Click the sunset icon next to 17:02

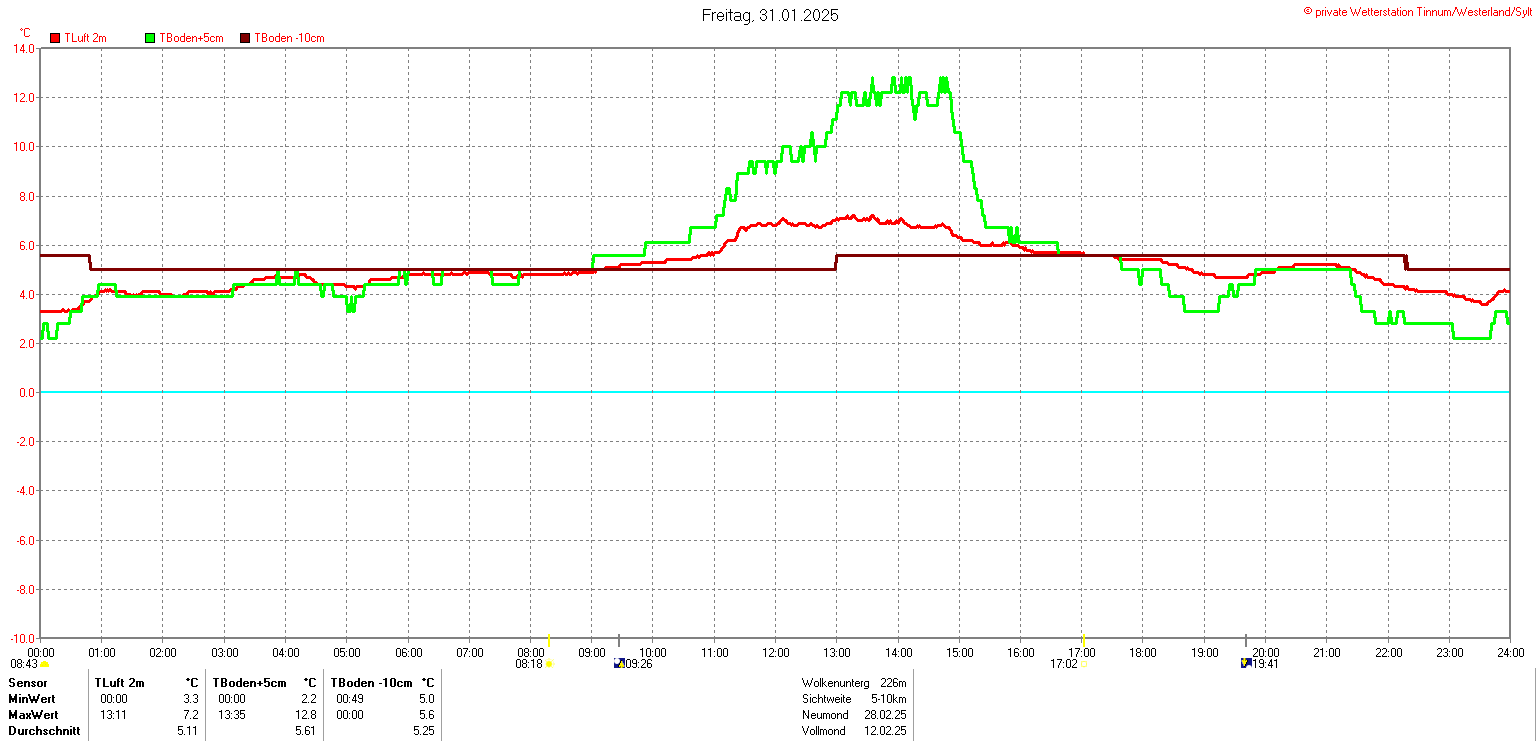1083,664
